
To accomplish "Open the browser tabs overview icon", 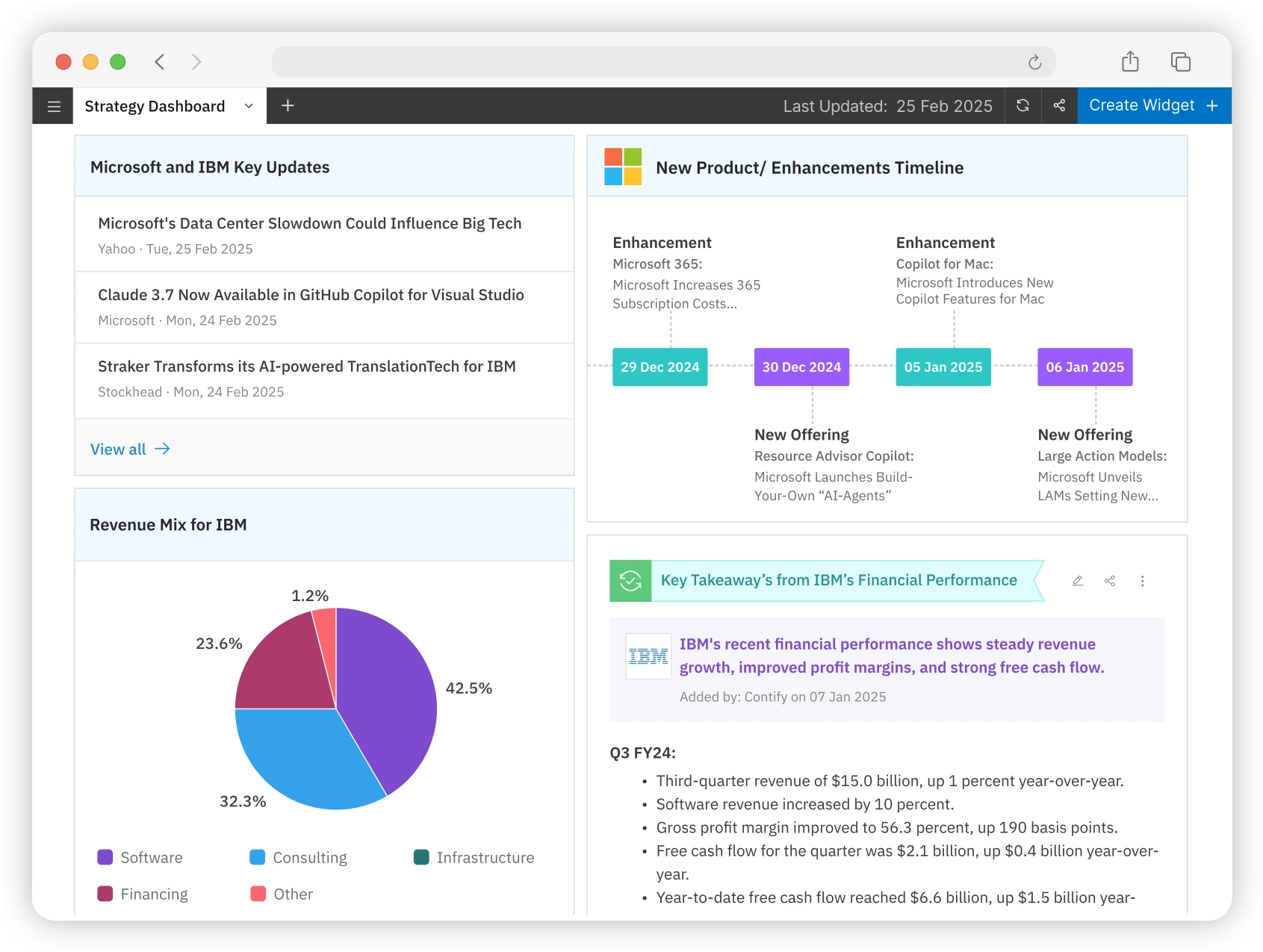I will 1180,62.
